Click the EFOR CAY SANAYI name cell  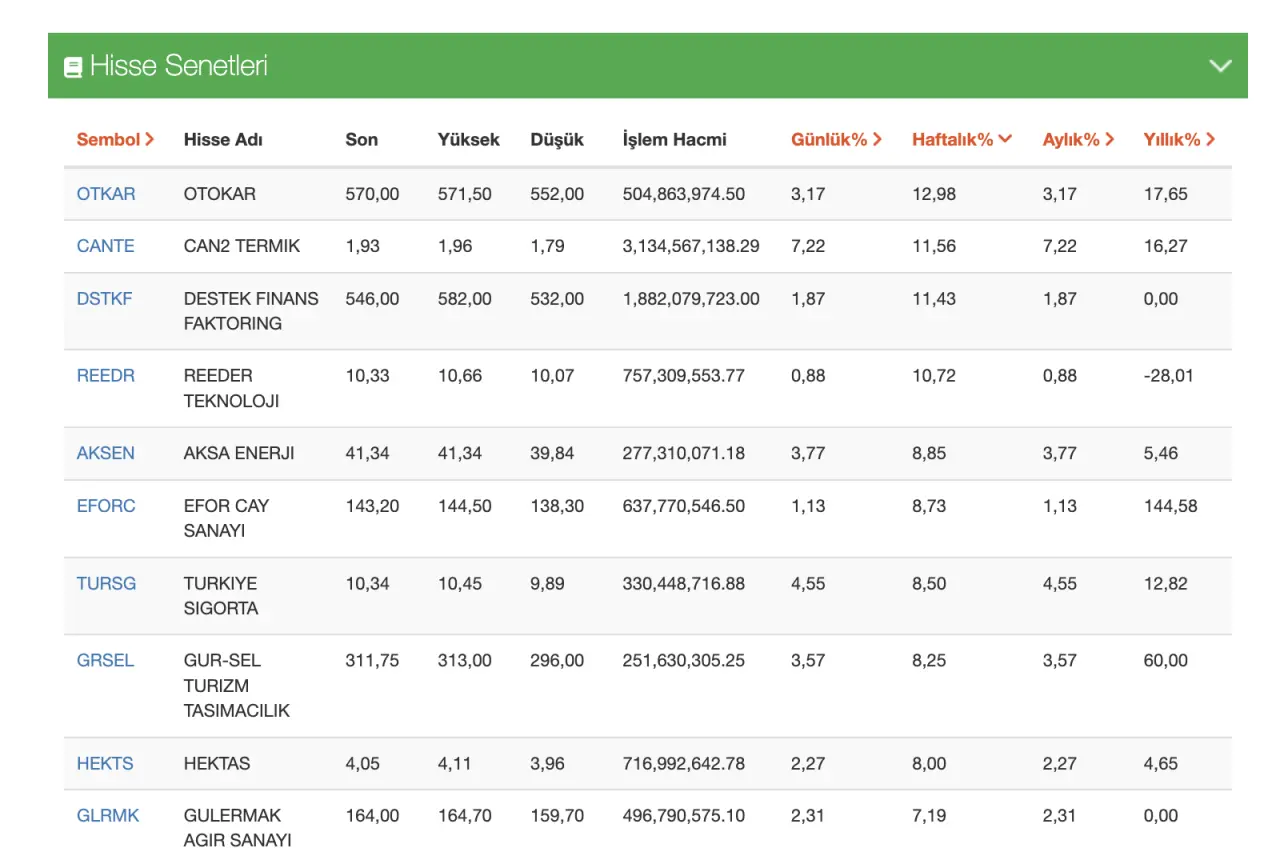pos(226,518)
